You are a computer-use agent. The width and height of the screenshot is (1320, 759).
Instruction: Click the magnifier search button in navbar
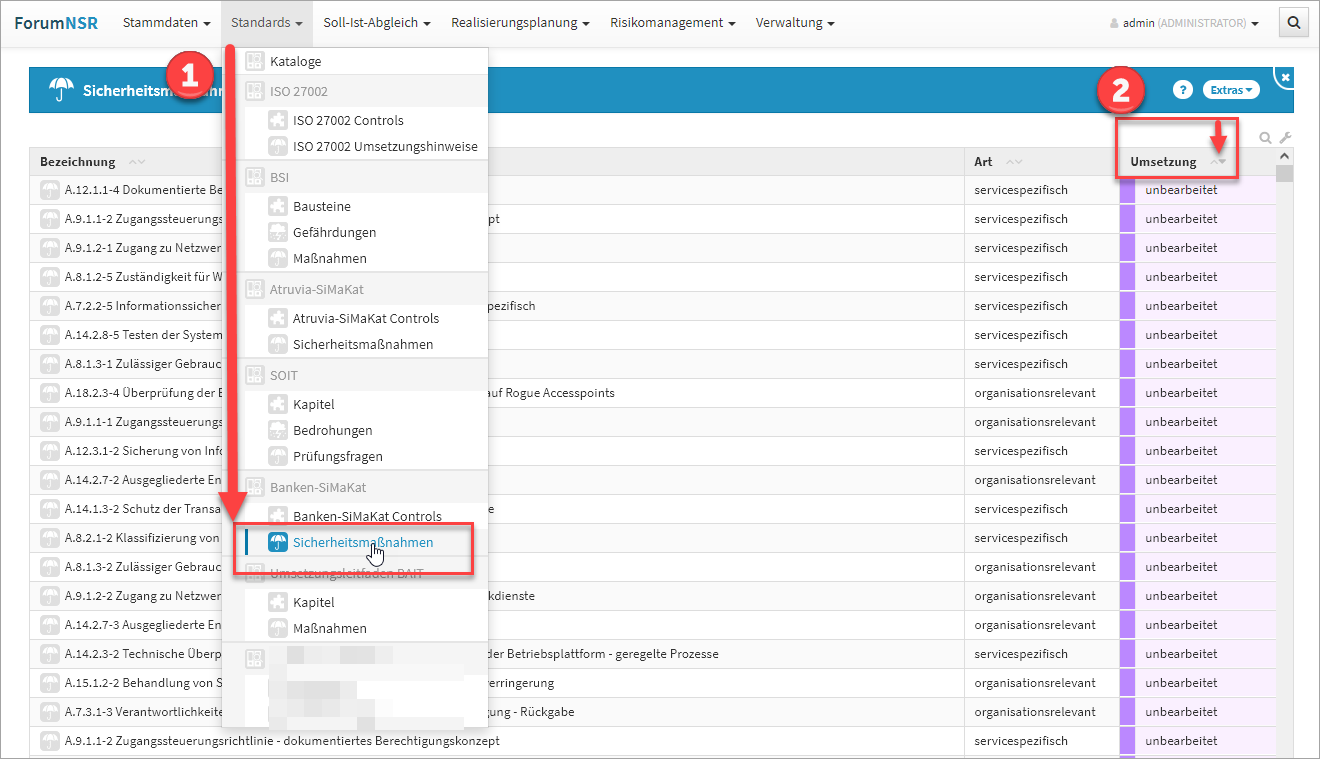click(x=1294, y=23)
